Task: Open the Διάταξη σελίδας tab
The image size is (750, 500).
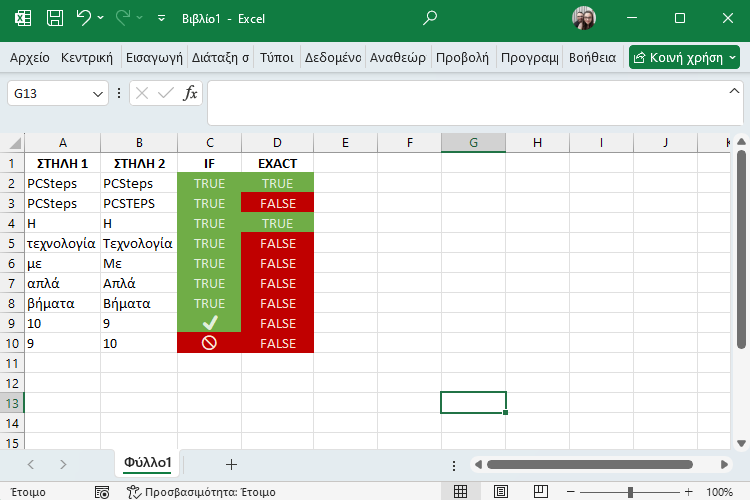Action: (221, 58)
